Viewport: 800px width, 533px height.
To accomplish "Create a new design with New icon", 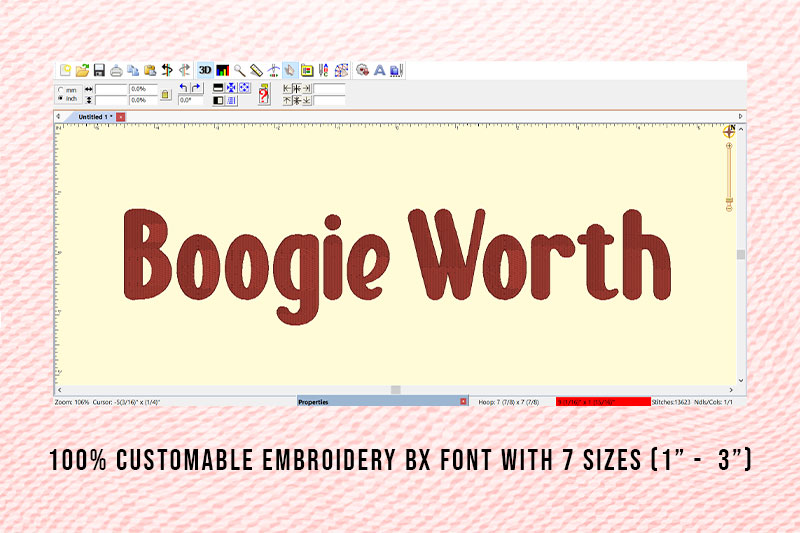I will coord(65,70).
